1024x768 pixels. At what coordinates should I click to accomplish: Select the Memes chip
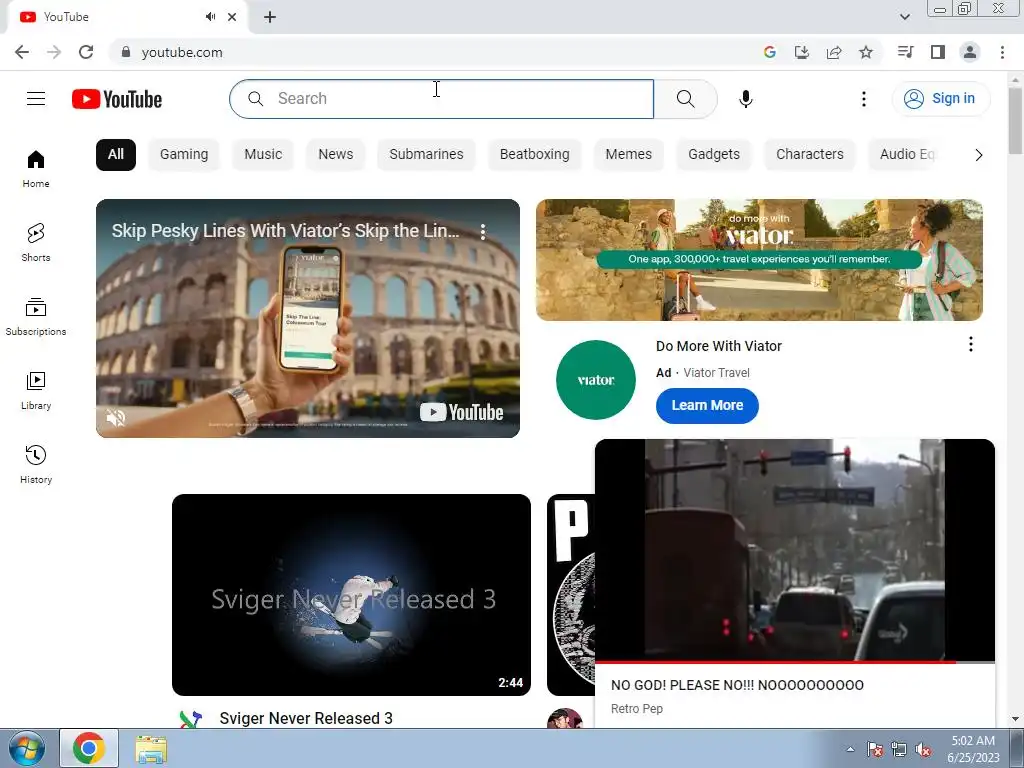[628, 155]
